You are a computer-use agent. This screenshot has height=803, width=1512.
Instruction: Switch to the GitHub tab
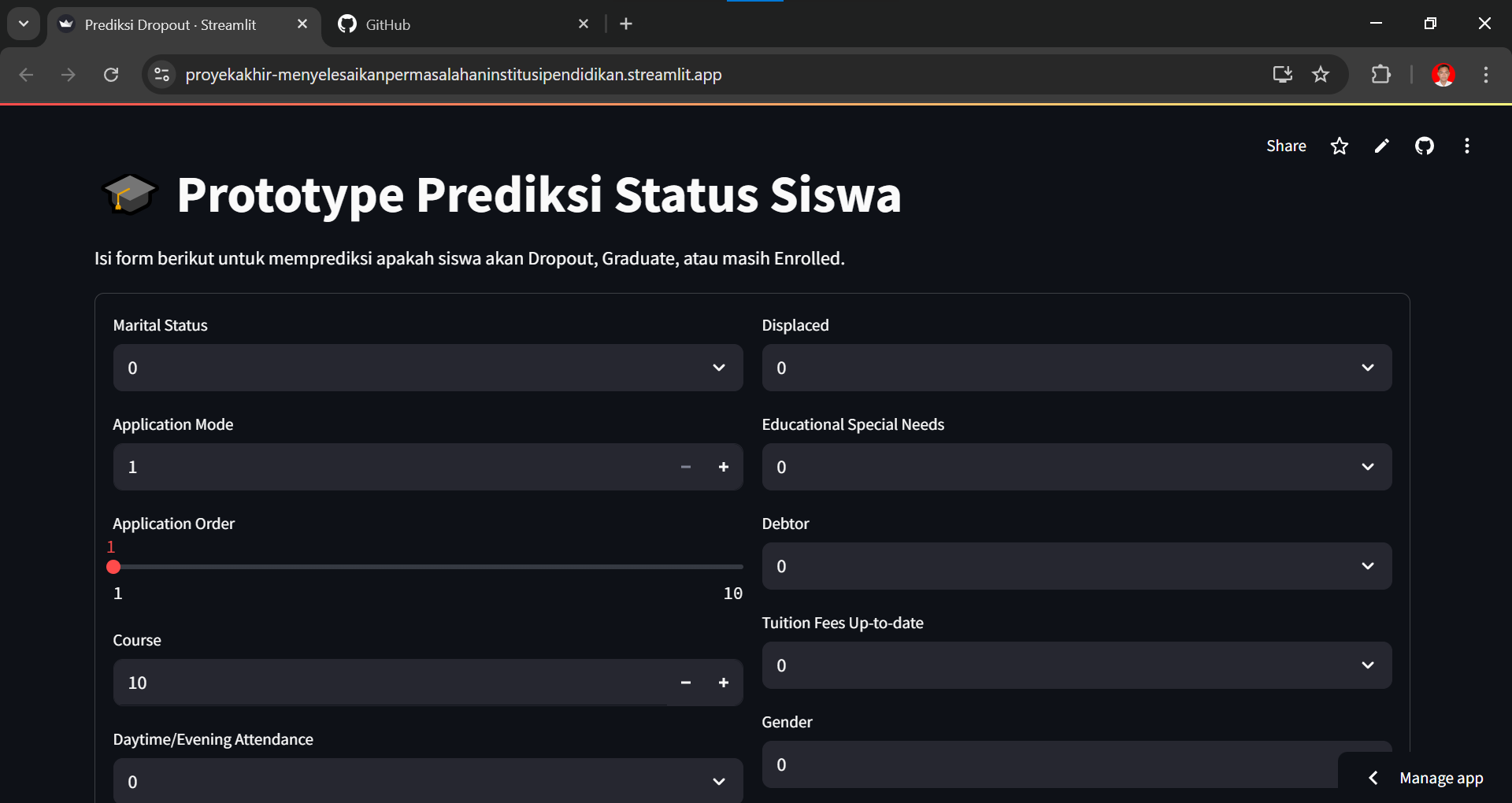click(x=457, y=24)
